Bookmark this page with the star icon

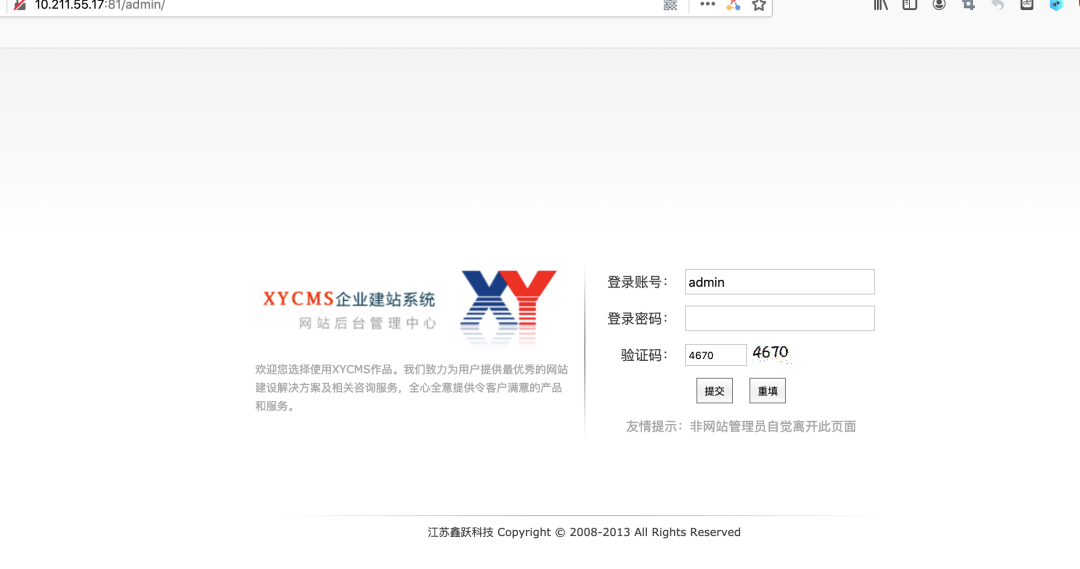(758, 5)
